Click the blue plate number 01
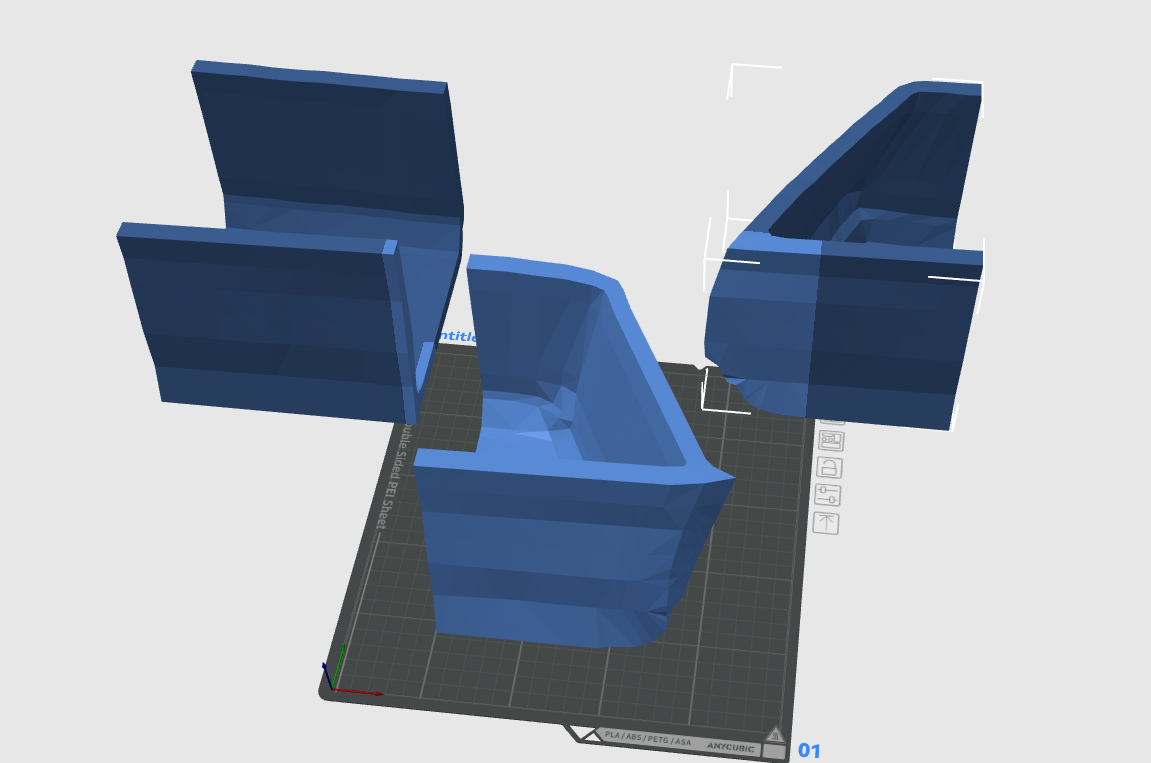This screenshot has width=1151, height=763. (x=809, y=751)
